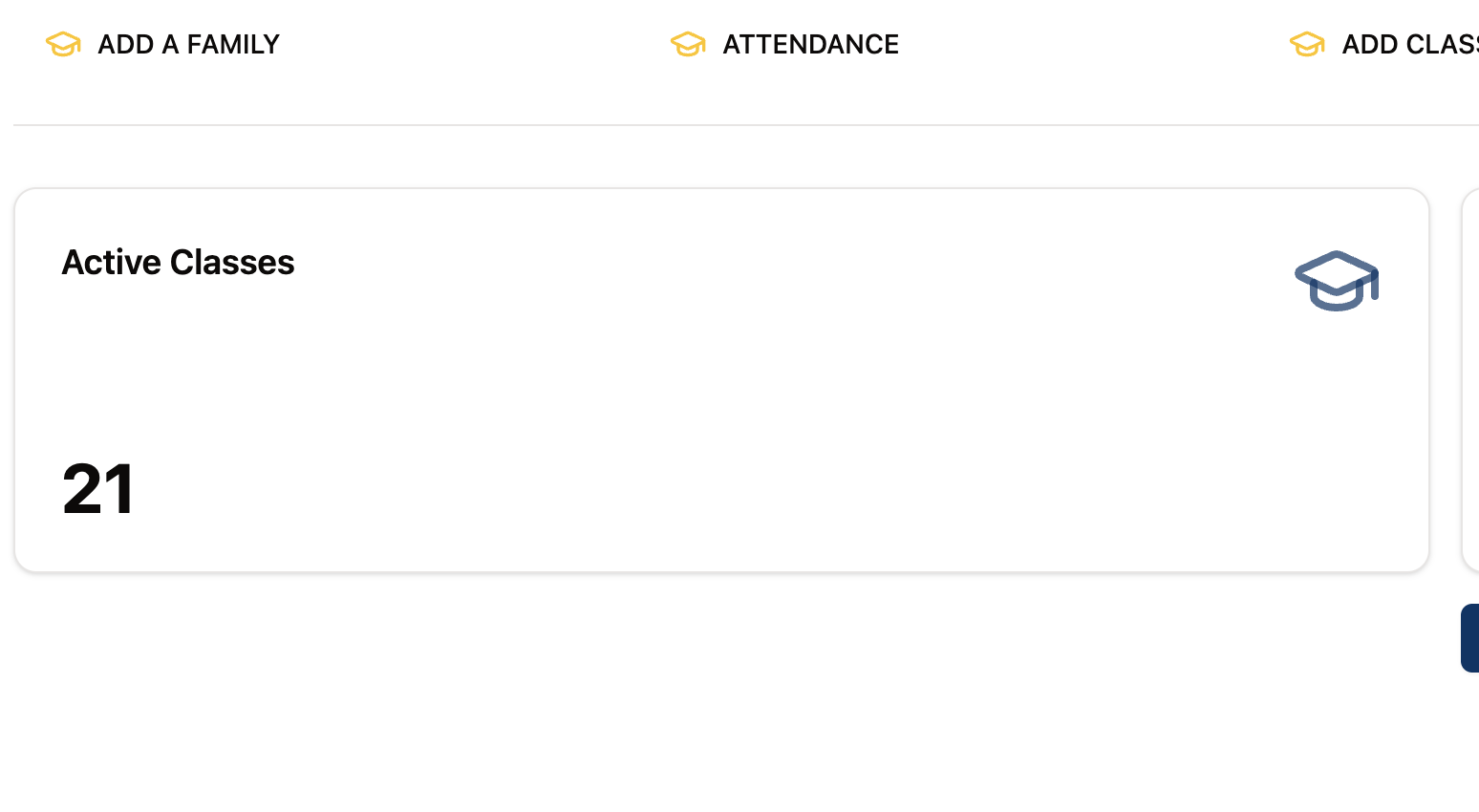Click the partially visible card beside Active Classes
Viewport: 1479px width, 812px height.
pos(1471,380)
